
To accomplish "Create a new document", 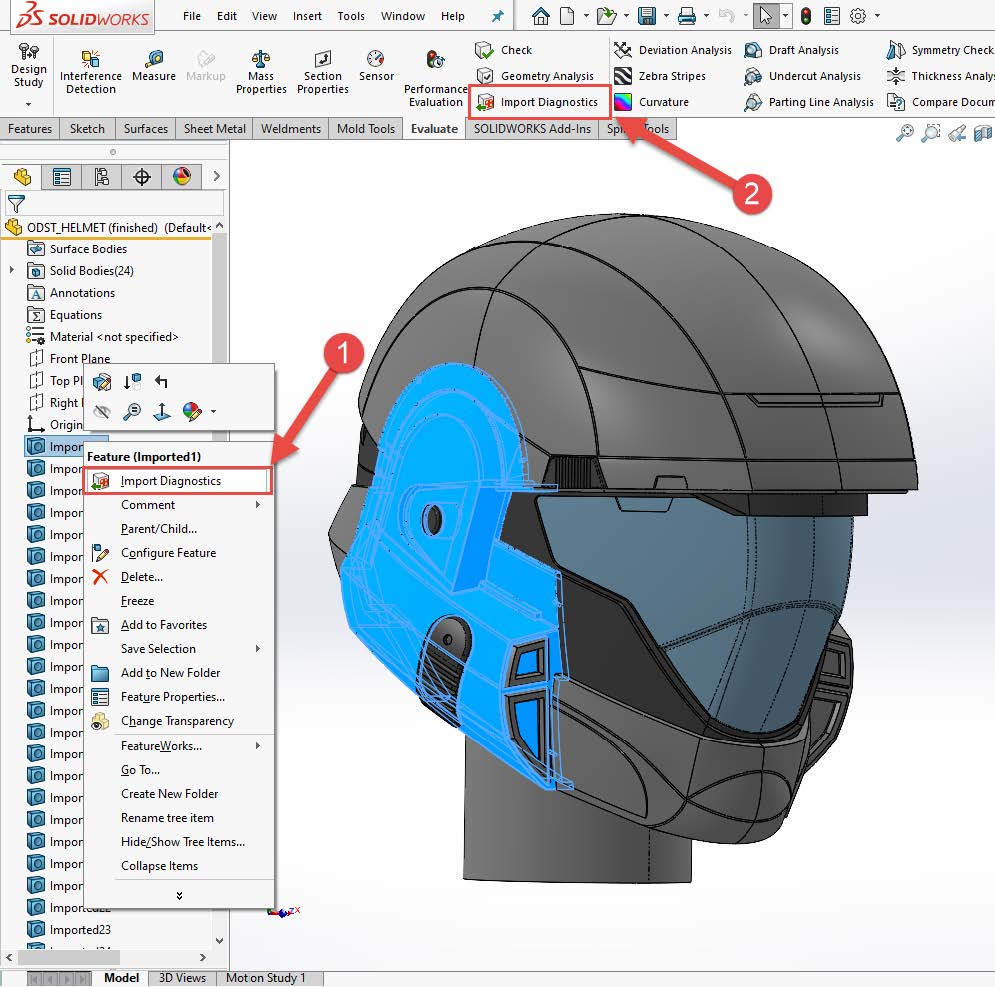I will (x=567, y=16).
